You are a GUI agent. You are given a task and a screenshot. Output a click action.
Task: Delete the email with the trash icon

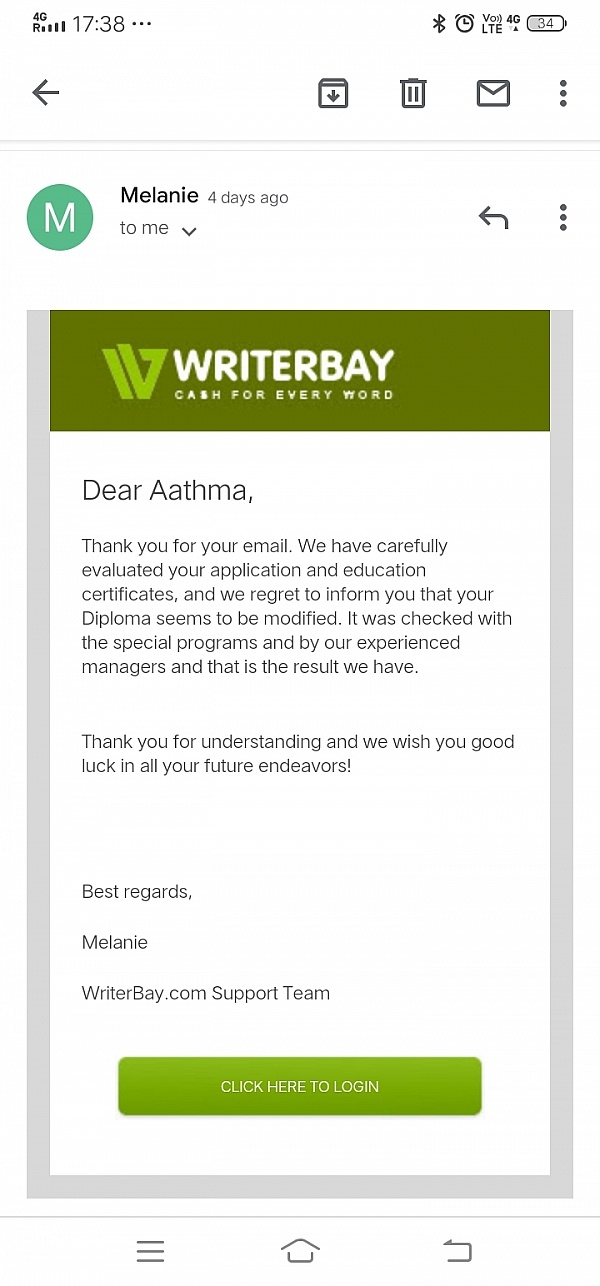pyautogui.click(x=413, y=92)
